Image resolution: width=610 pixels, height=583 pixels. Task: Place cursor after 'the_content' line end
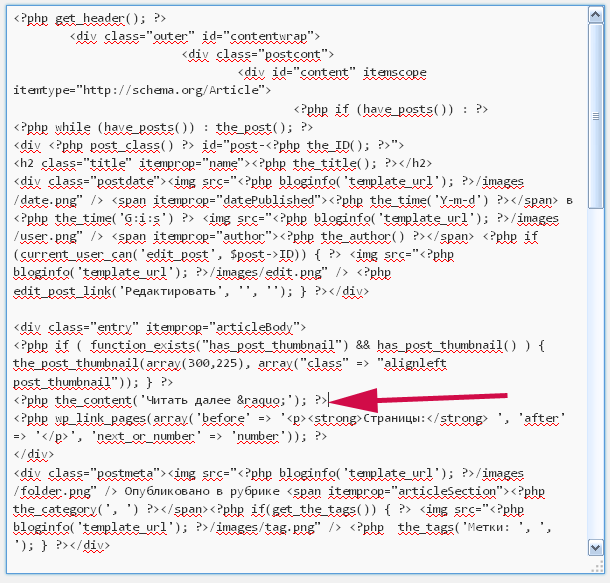click(x=328, y=400)
